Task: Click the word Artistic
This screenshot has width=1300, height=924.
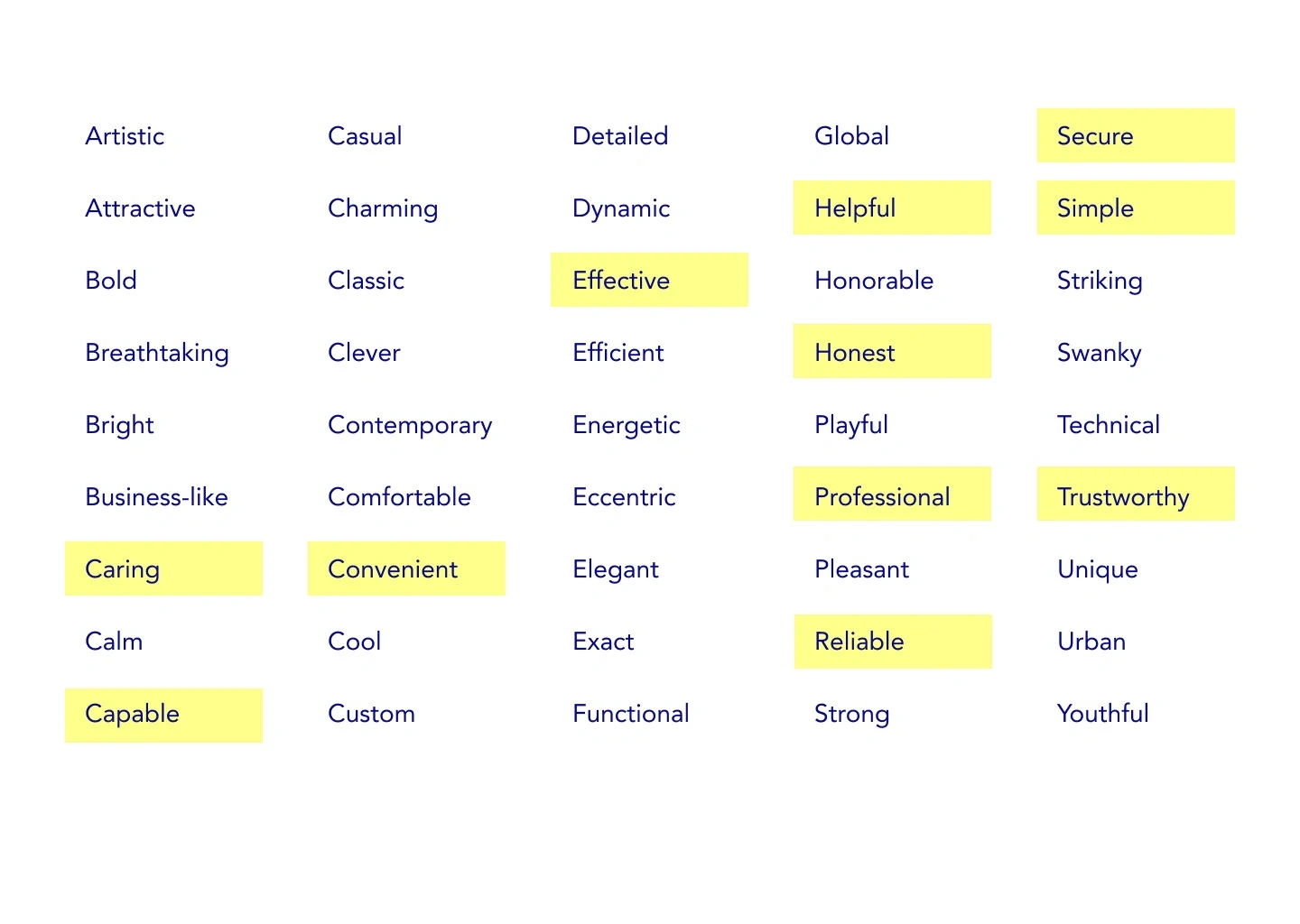Action: [125, 136]
